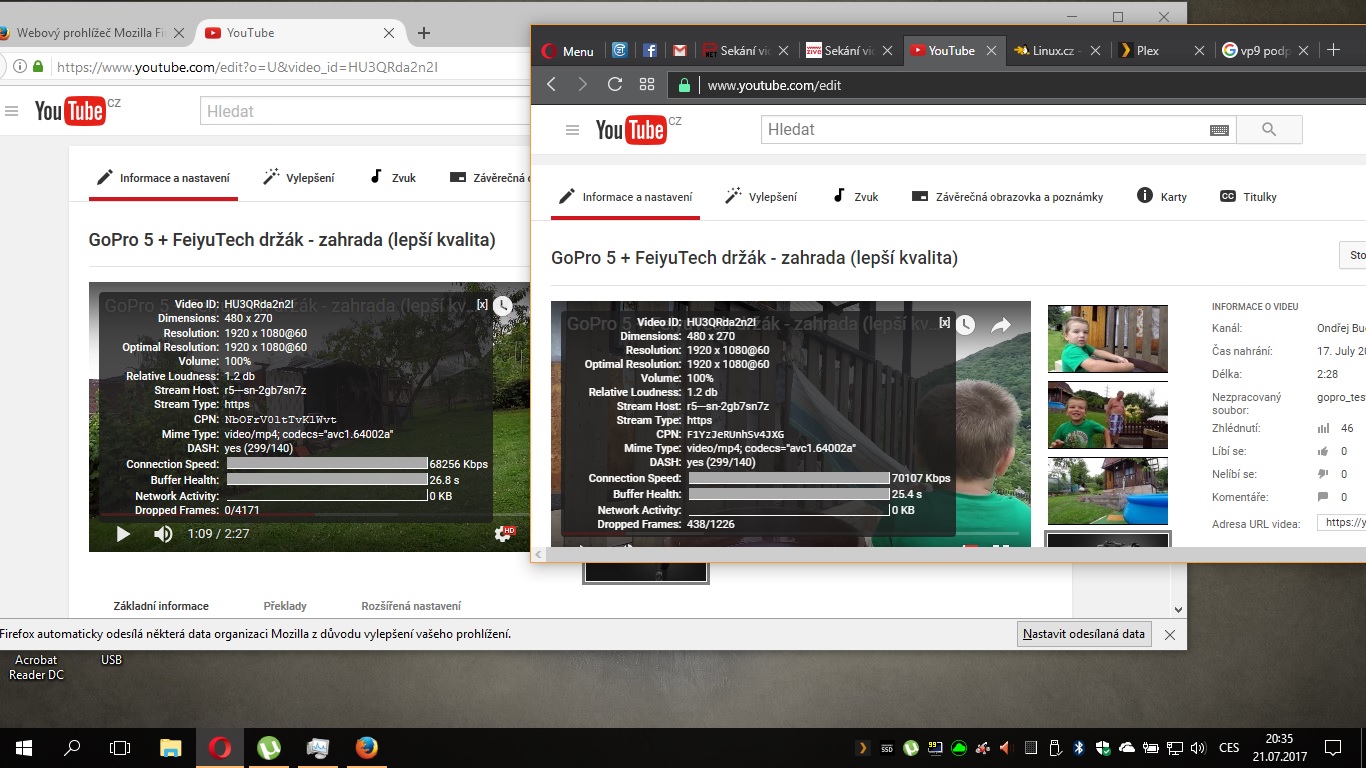Select Vylepšení tab in Firefox YouTube editor
Image resolution: width=1366 pixels, height=768 pixels.
click(x=298, y=178)
